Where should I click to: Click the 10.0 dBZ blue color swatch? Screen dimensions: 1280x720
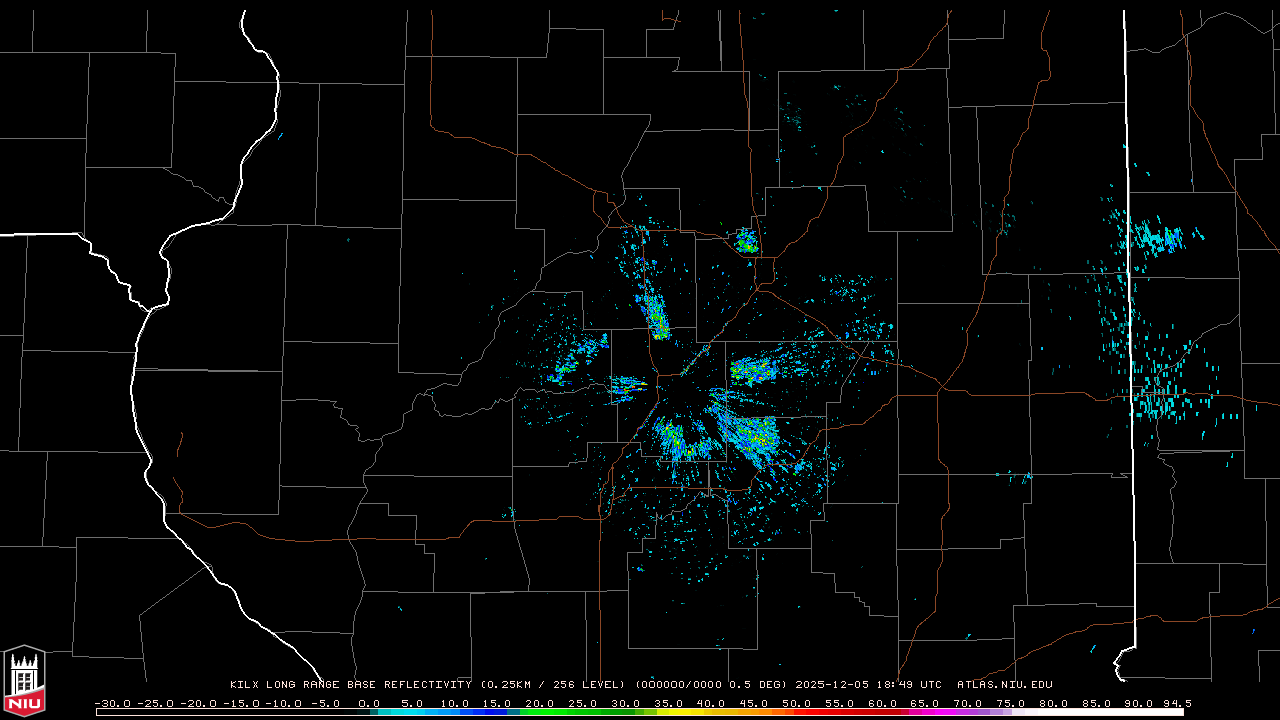pyautogui.click(x=455, y=712)
